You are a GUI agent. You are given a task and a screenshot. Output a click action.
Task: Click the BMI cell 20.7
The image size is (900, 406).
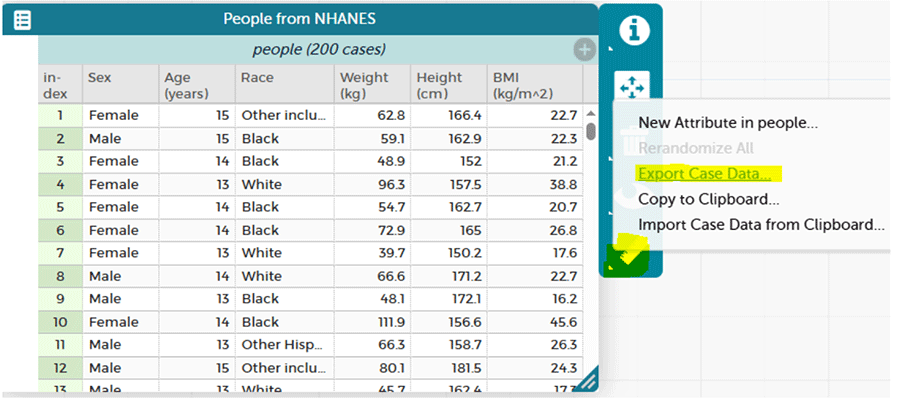point(535,207)
